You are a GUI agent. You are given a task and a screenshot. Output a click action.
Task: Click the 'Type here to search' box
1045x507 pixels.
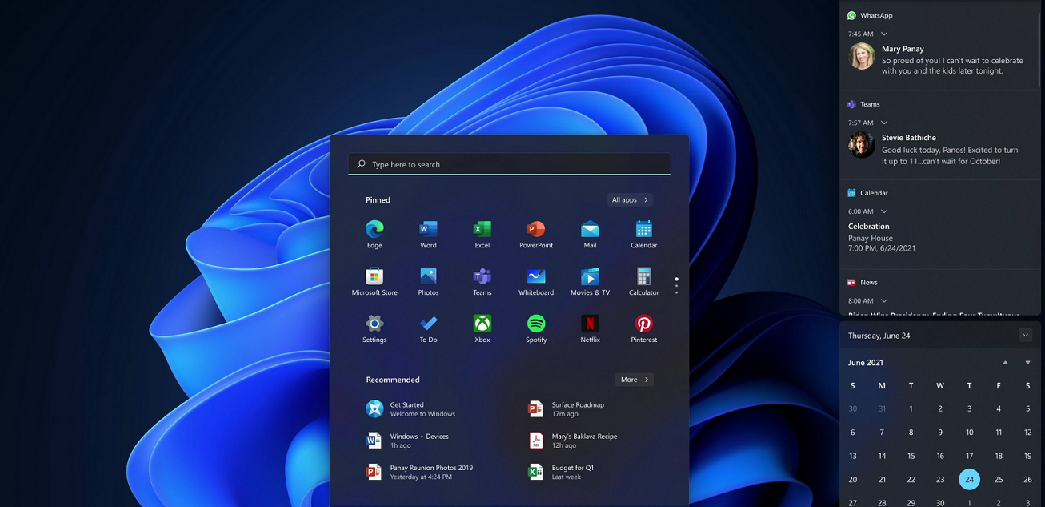pos(509,164)
